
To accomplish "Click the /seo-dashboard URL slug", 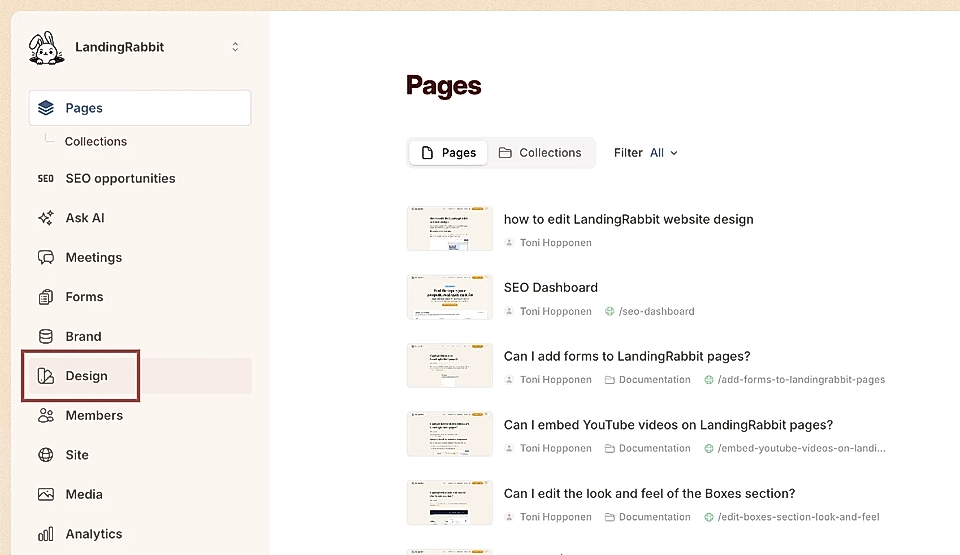I will pyautogui.click(x=656, y=311).
